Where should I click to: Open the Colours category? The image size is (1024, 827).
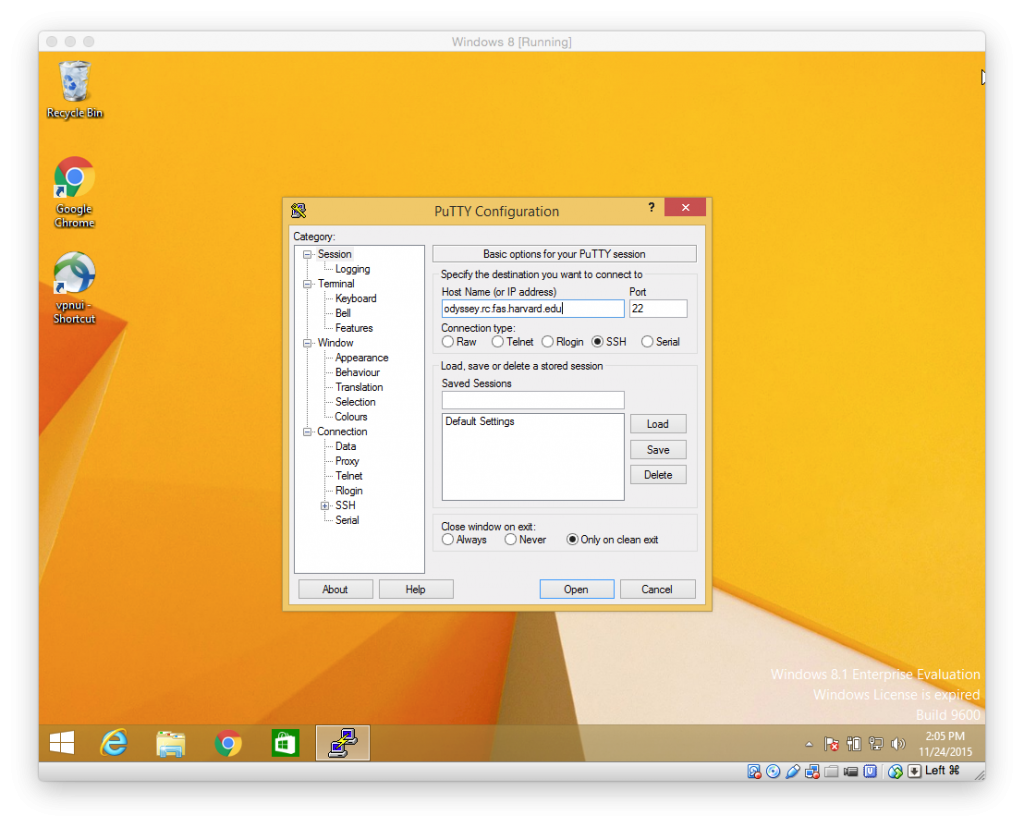[351, 417]
